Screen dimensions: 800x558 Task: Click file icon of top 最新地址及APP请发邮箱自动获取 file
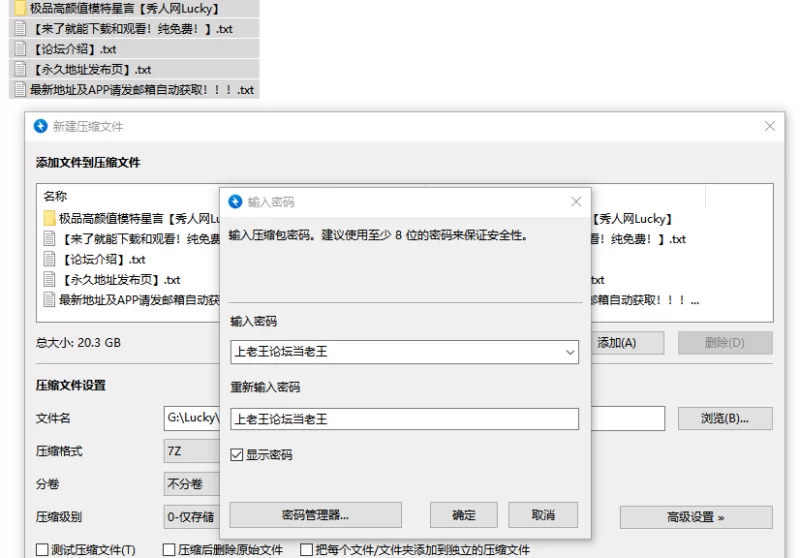pos(20,89)
